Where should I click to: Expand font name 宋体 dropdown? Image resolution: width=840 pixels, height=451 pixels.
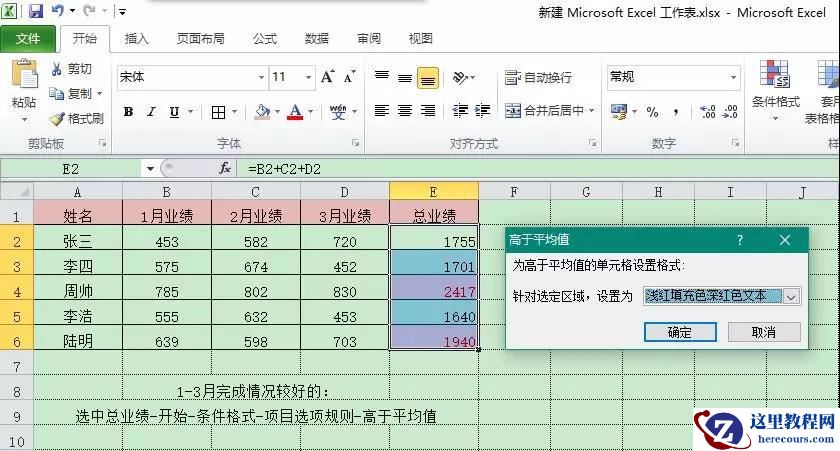[x=261, y=78]
